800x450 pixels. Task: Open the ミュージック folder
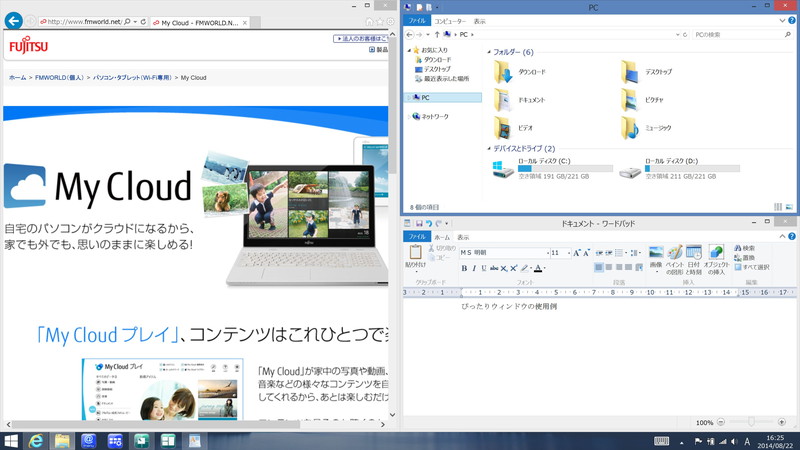tap(629, 128)
